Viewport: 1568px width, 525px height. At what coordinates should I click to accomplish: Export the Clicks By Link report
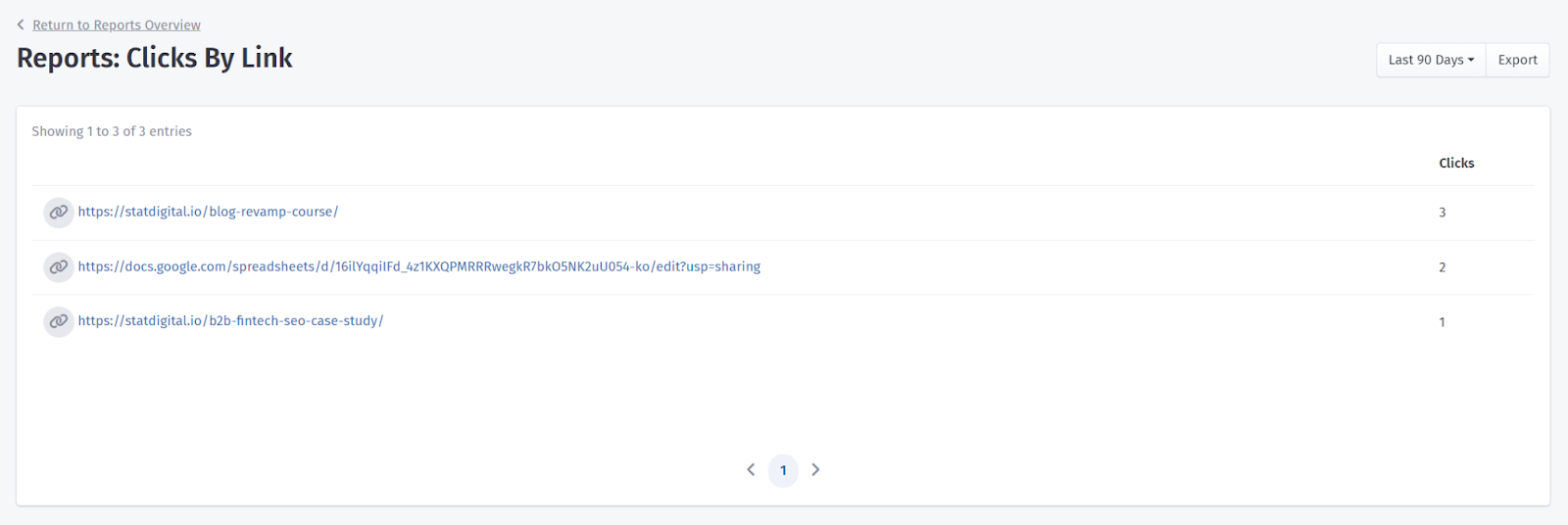point(1517,60)
